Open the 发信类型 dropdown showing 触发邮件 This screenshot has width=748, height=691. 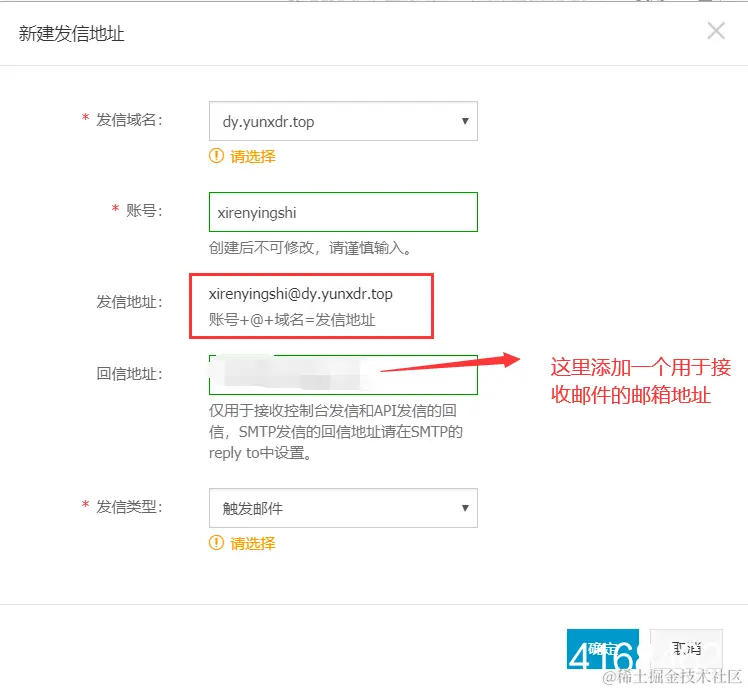(x=343, y=508)
